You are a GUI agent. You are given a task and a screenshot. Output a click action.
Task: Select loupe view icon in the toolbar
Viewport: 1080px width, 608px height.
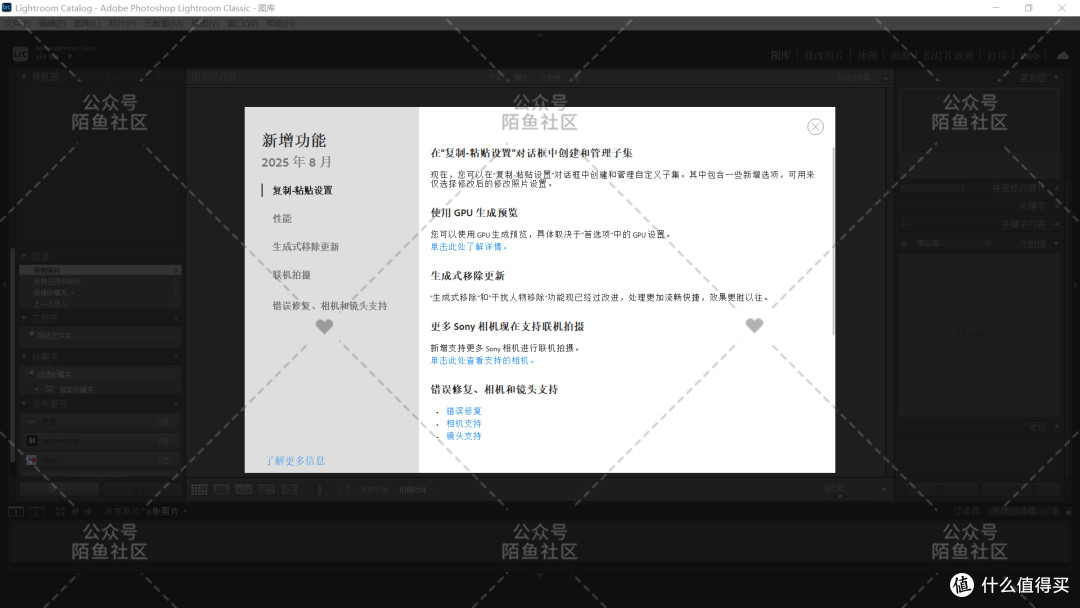(221, 490)
